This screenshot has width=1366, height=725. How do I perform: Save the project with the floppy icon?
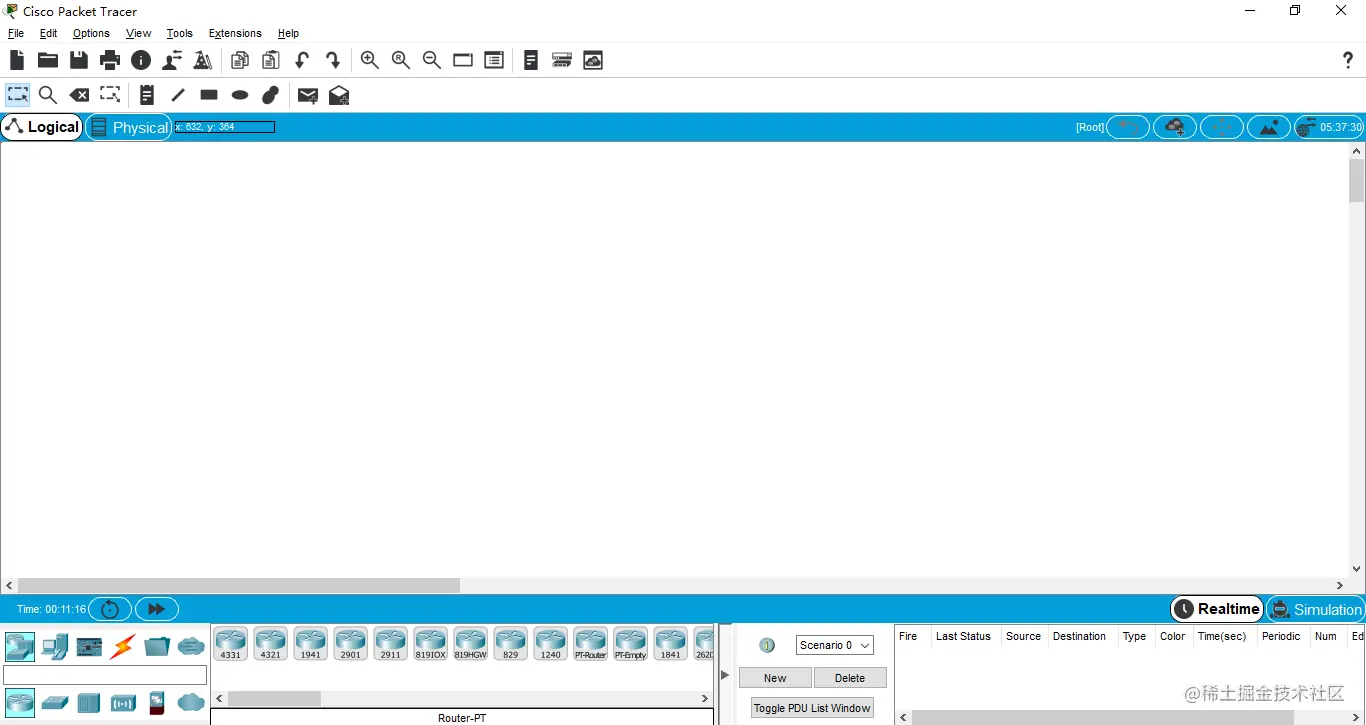coord(79,60)
